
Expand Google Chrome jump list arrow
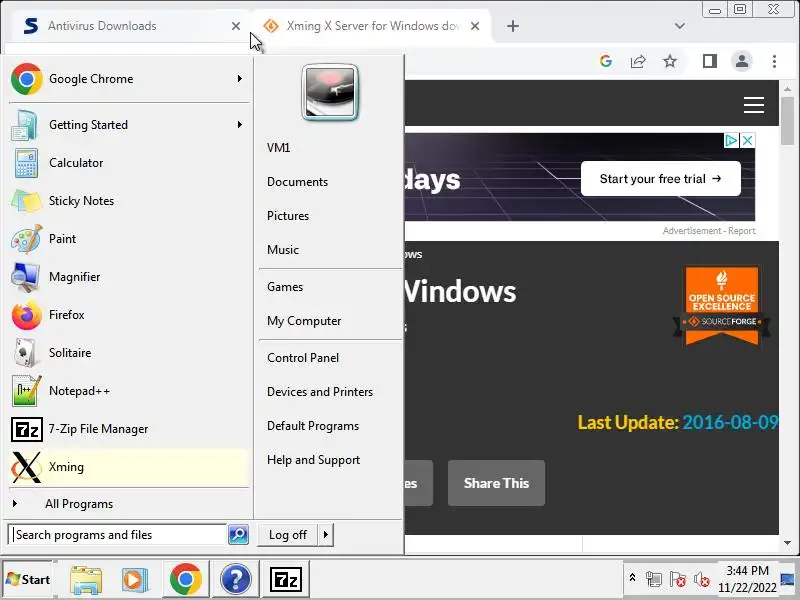coord(239,79)
